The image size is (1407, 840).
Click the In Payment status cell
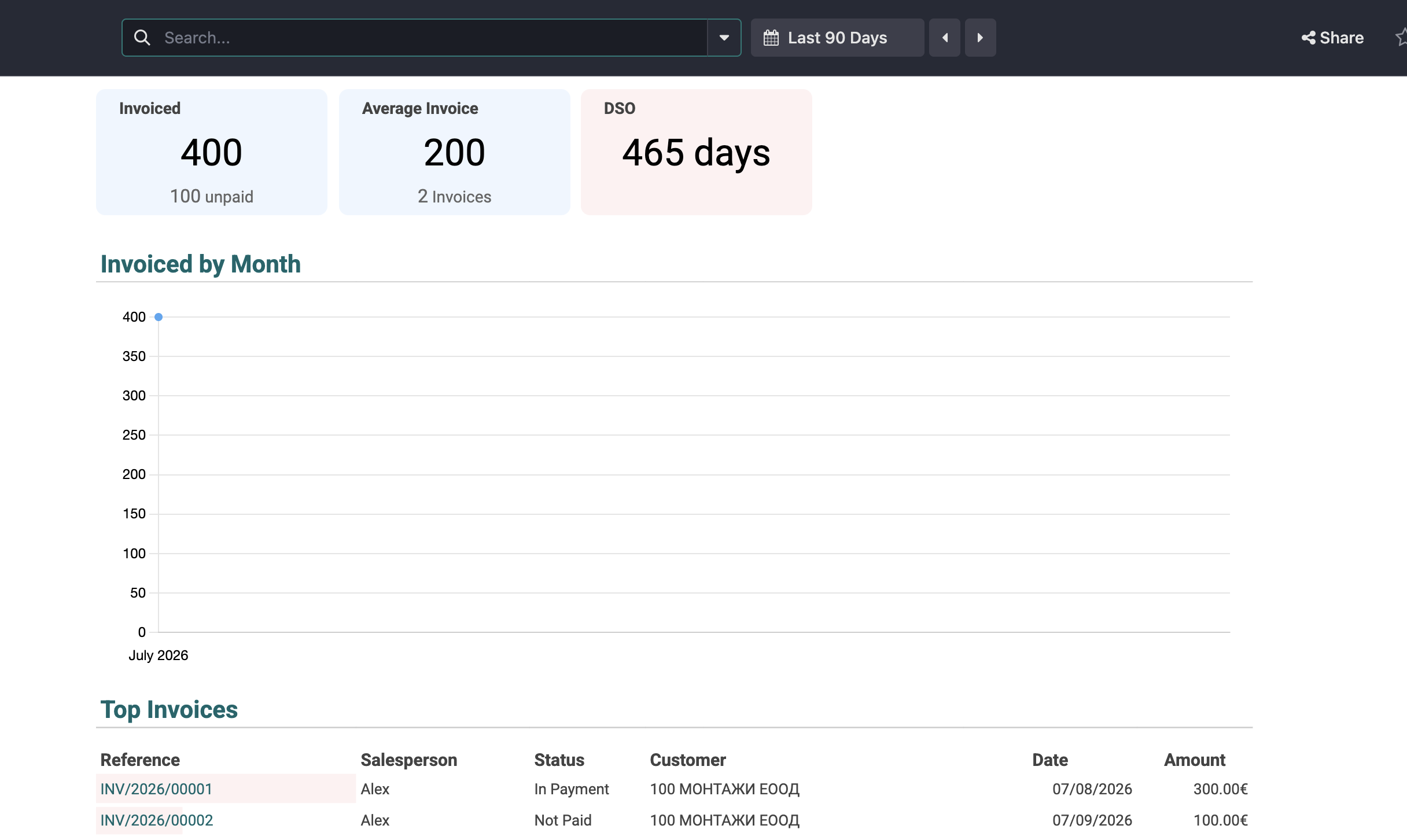coord(572,789)
